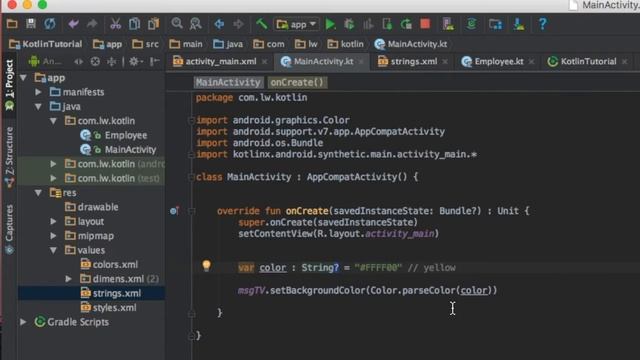The image size is (640, 360).
Task: Toggle the Structure tool window
Action: click(x=9, y=157)
